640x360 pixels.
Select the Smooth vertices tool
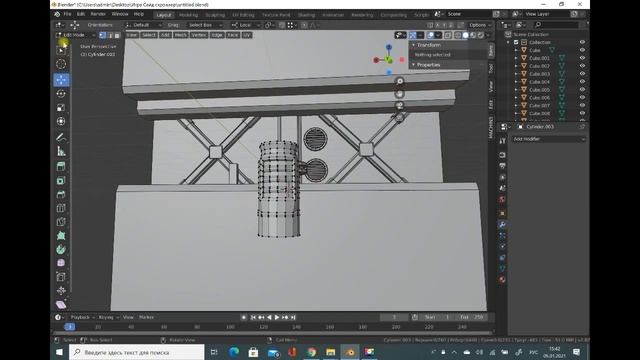click(x=61, y=263)
